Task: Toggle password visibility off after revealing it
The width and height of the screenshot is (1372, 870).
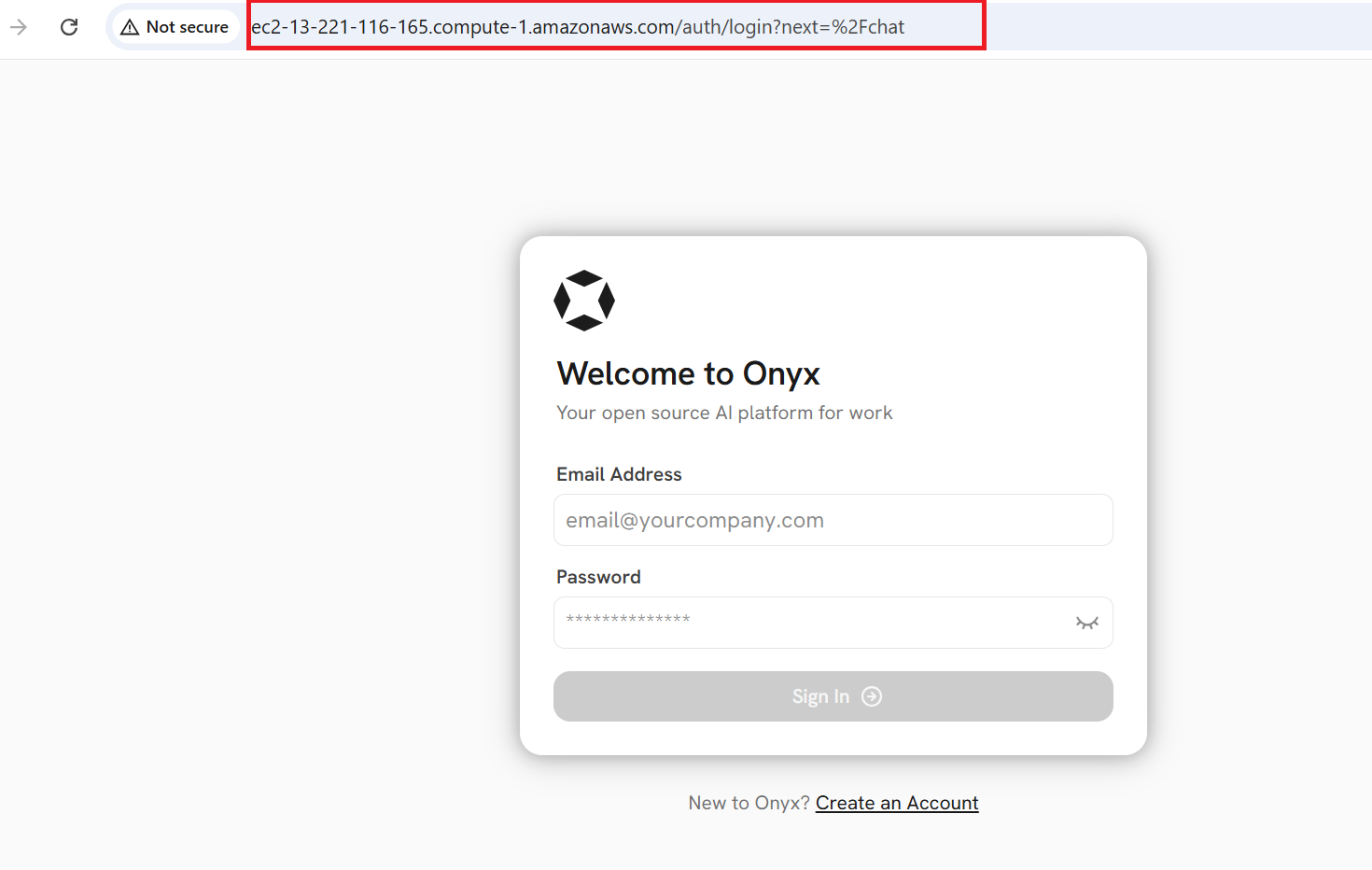Action: 1086,622
